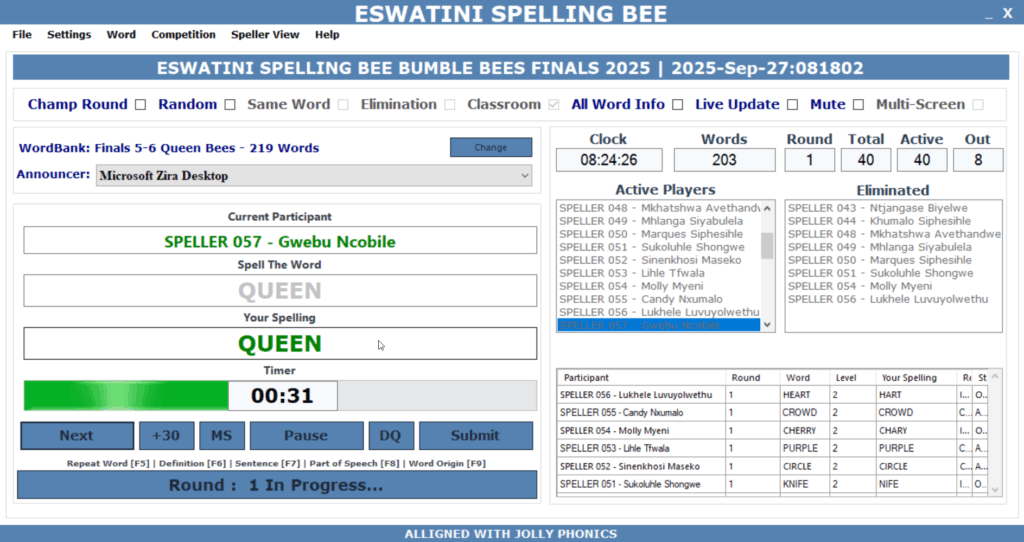Add 30 seconds with +30 button
The height and width of the screenshot is (542, 1024).
(x=166, y=435)
